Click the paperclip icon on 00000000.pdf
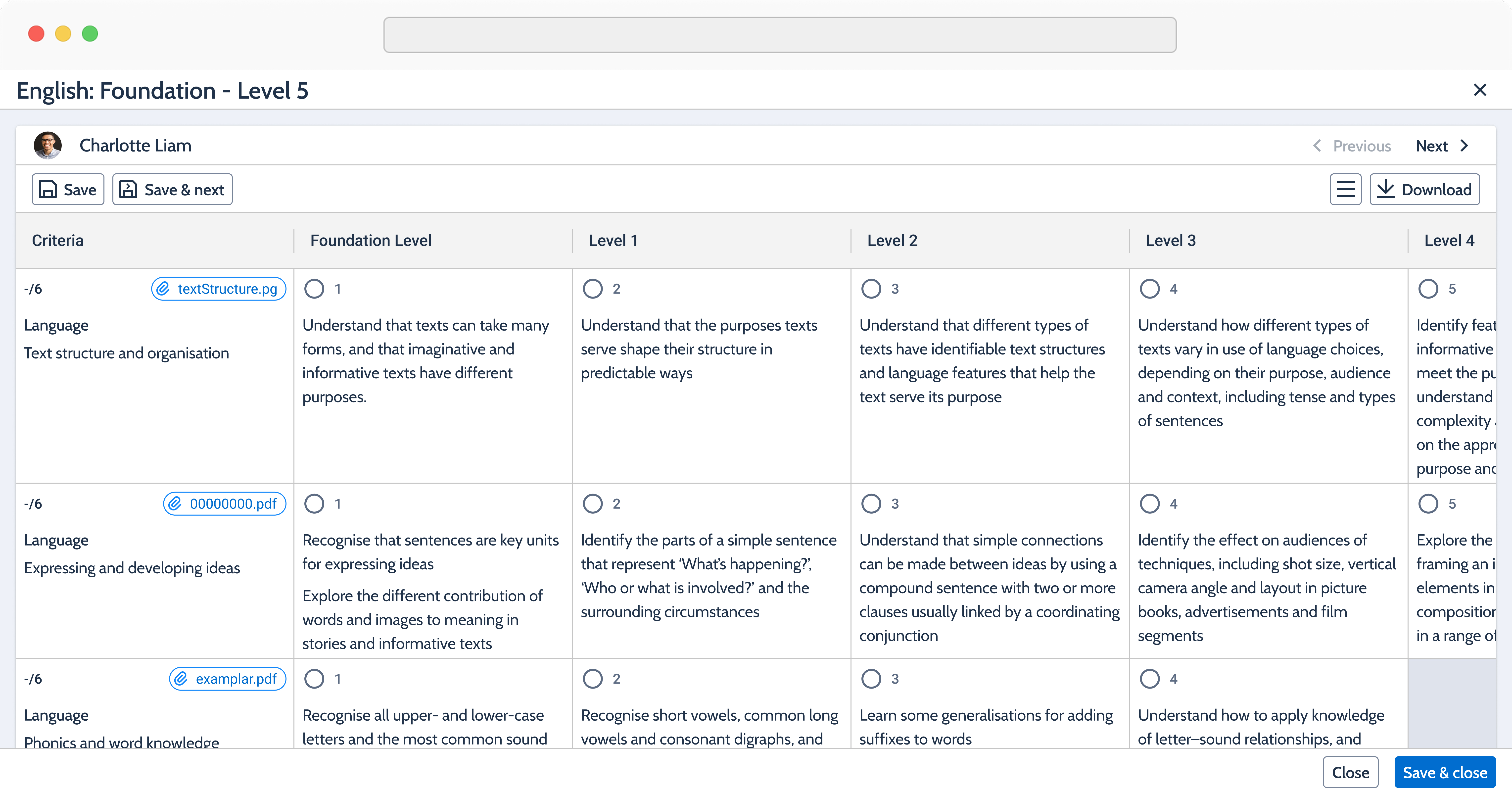This screenshot has height=796, width=1512. click(x=175, y=504)
